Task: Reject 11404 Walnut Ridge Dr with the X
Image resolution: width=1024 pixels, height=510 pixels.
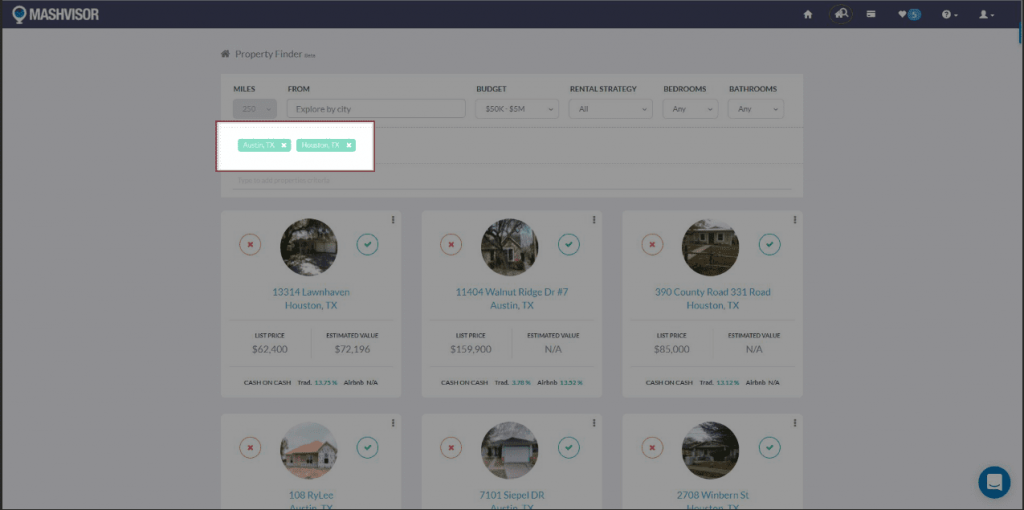Action: pyautogui.click(x=452, y=244)
